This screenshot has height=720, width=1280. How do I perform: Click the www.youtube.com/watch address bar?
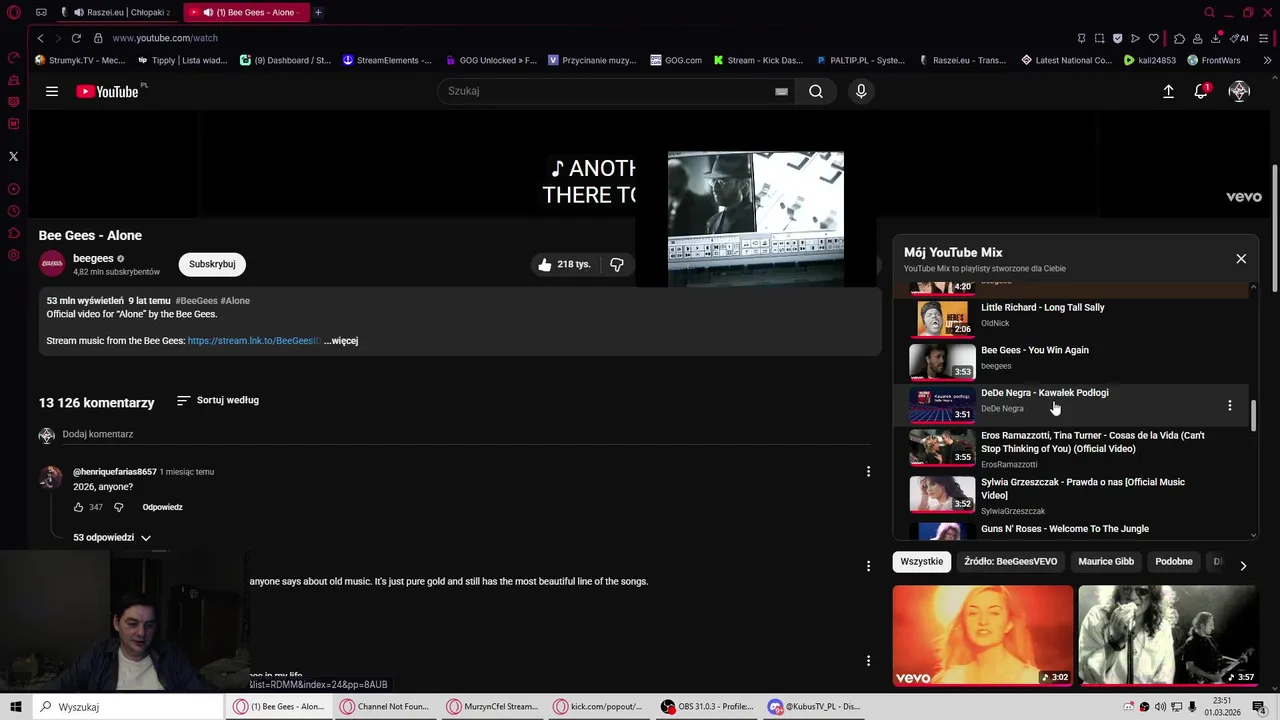pos(165,38)
